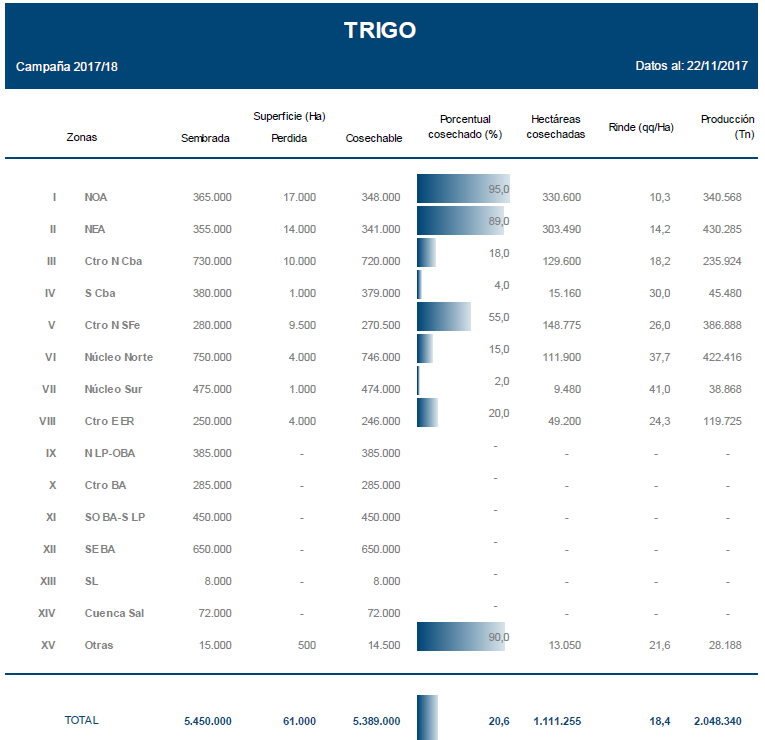Image resolution: width=765 pixels, height=740 pixels.
Task: Click the NEA 89,0 harvest bar
Action: point(461,221)
